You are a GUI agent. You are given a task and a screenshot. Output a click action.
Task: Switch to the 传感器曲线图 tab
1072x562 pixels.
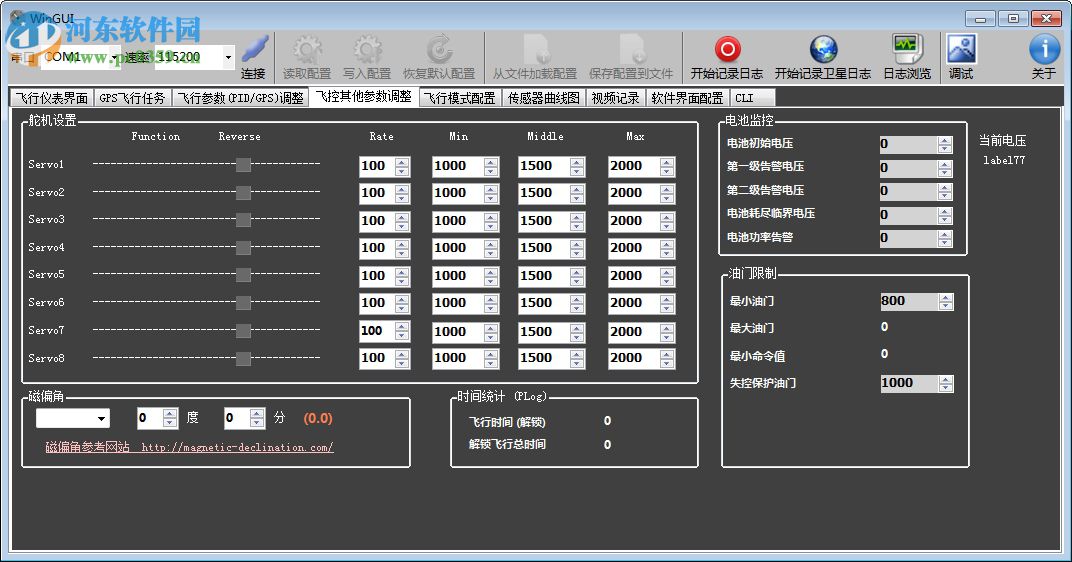coord(544,98)
